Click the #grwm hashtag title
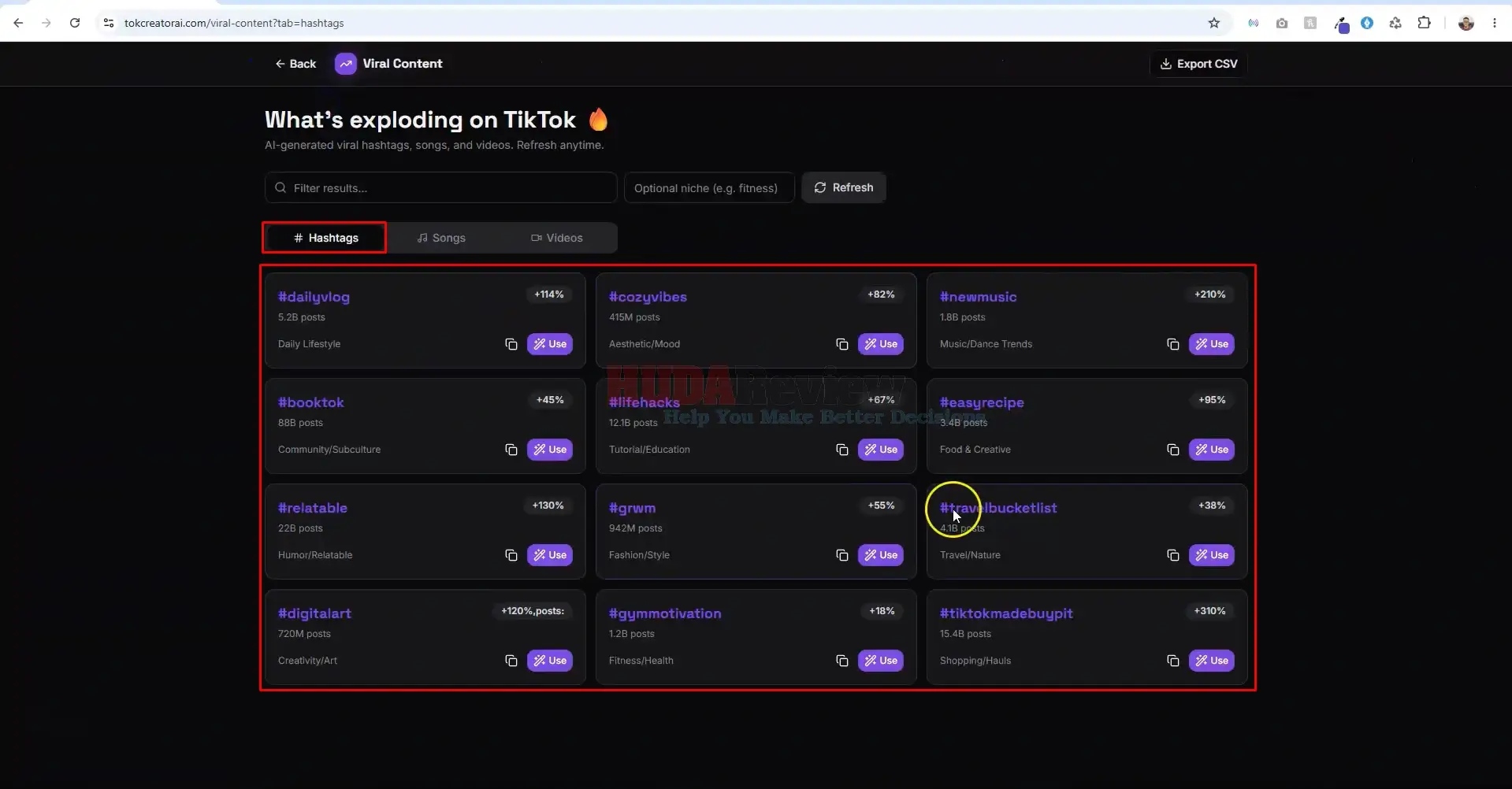Viewport: 1512px width, 789px height. point(632,508)
